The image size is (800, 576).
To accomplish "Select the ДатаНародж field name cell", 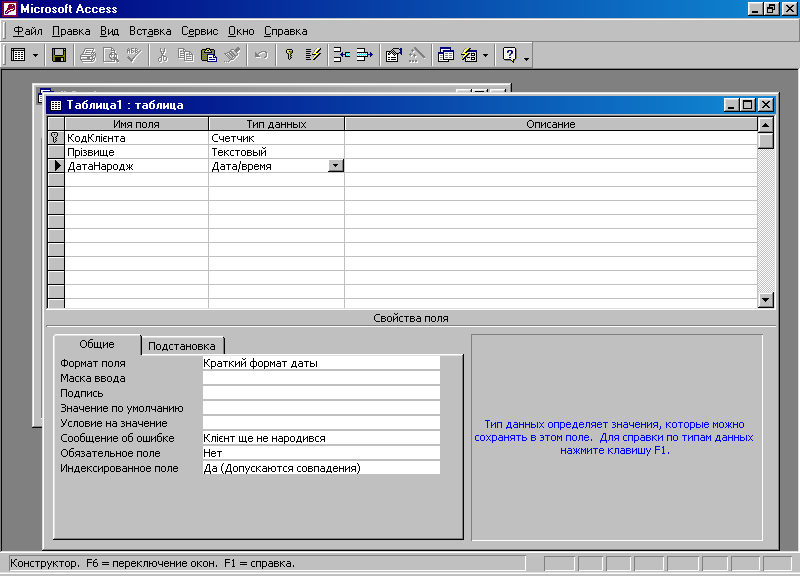I will pos(136,166).
